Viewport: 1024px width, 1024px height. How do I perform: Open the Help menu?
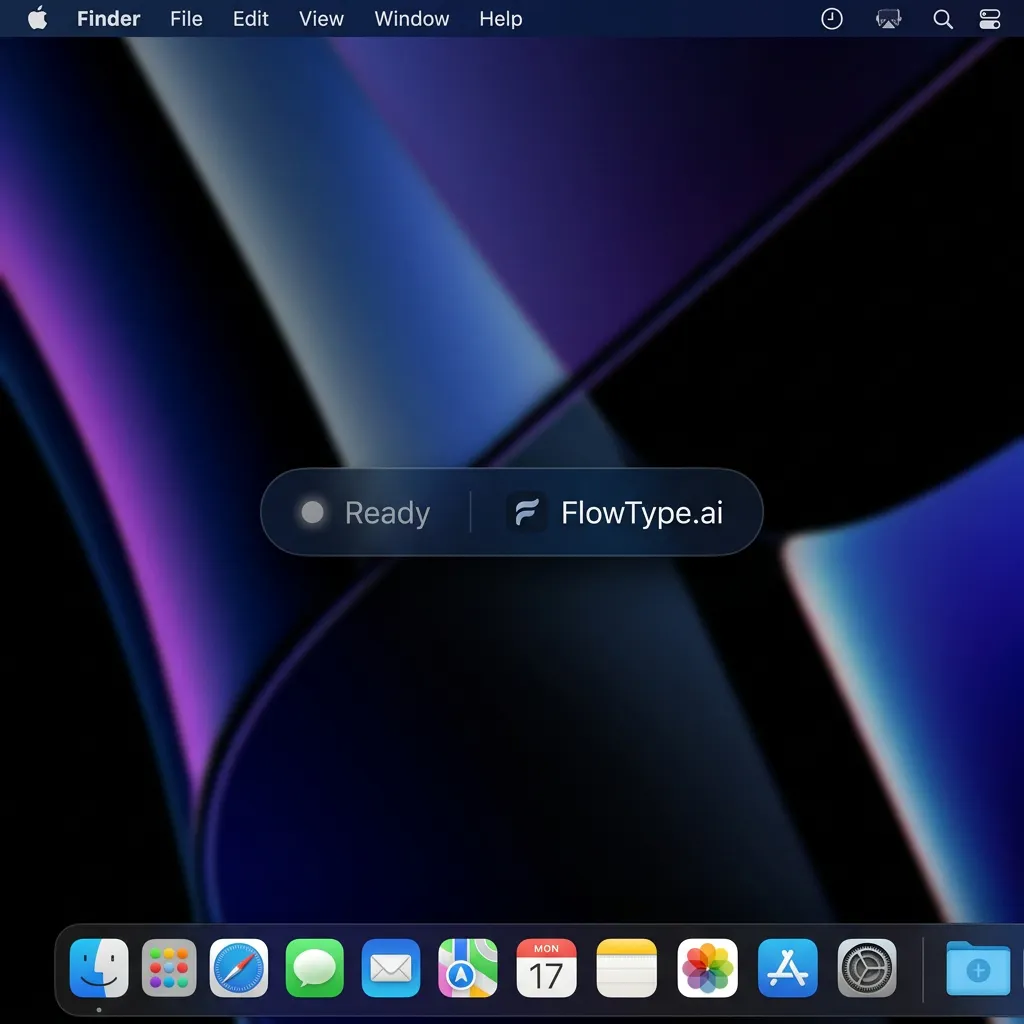click(x=501, y=18)
